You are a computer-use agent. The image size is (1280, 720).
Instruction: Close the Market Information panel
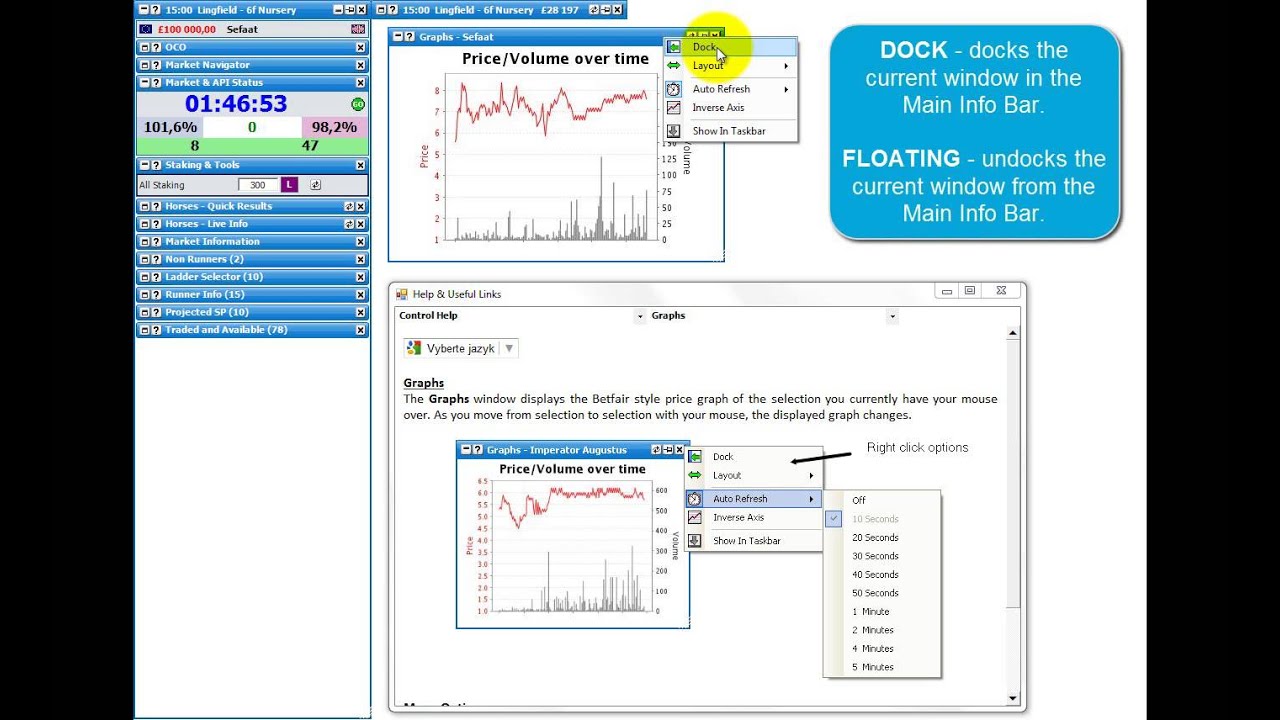361,242
